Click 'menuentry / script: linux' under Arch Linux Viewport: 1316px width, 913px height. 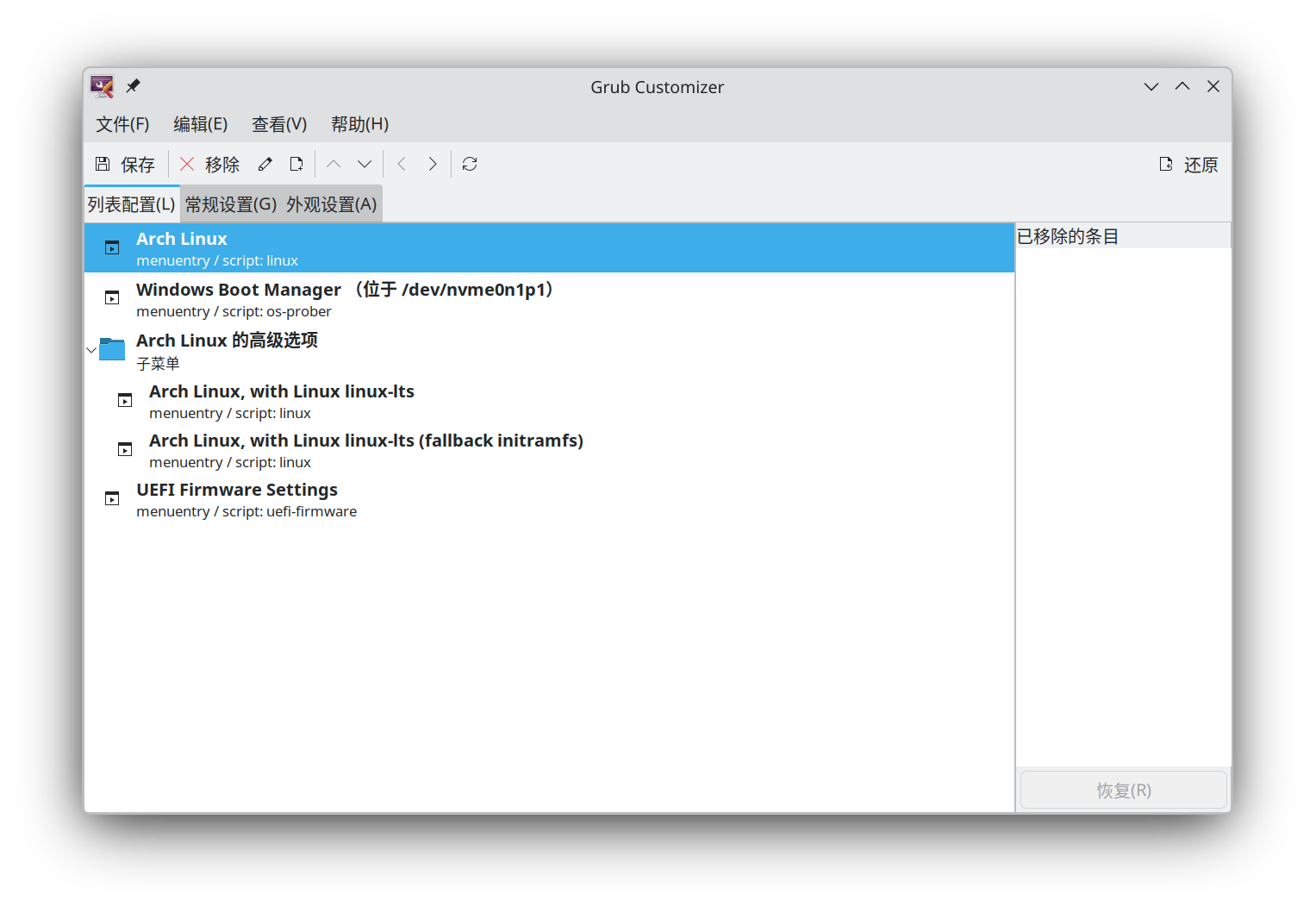point(217,260)
